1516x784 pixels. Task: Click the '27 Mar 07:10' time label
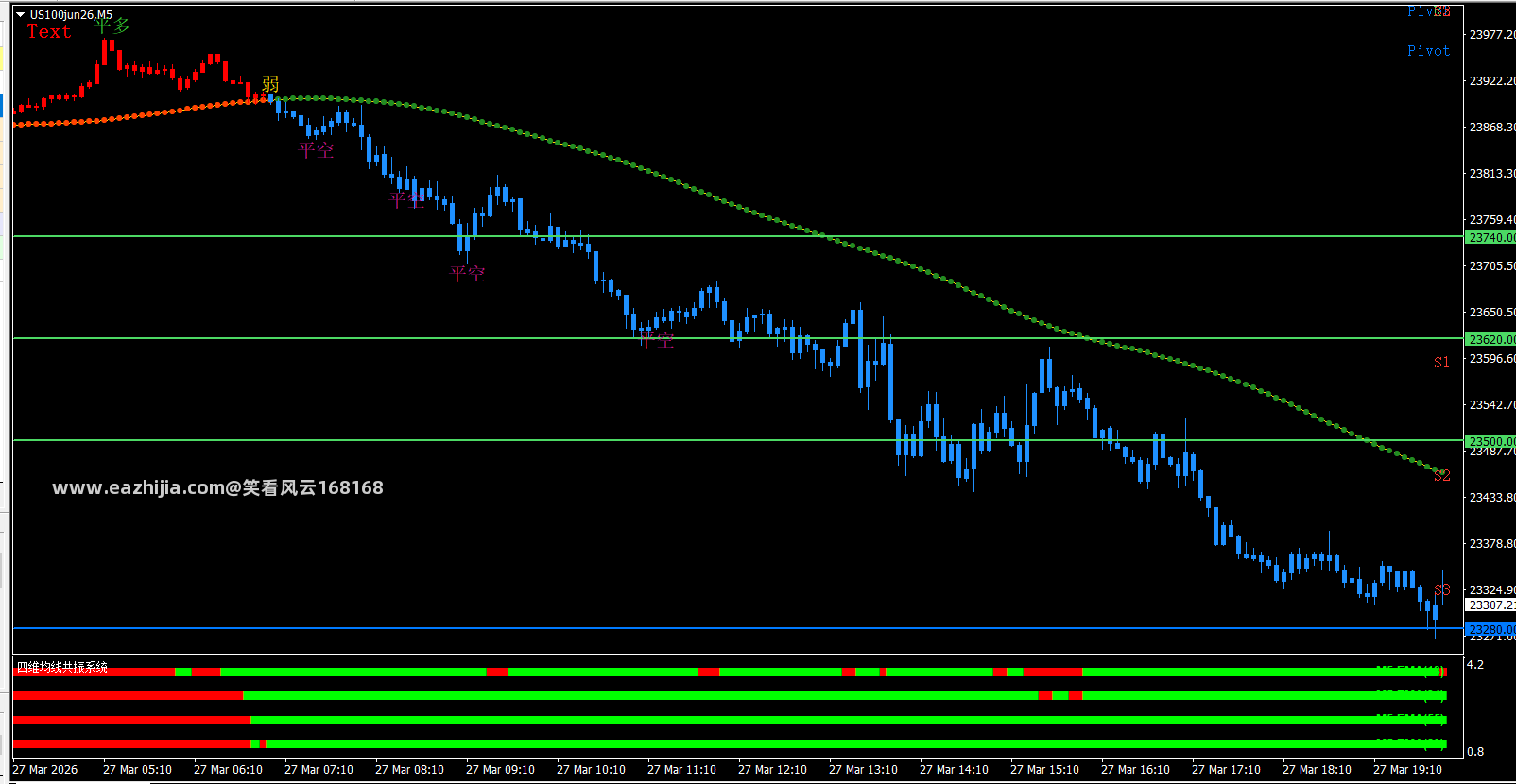coord(319,770)
